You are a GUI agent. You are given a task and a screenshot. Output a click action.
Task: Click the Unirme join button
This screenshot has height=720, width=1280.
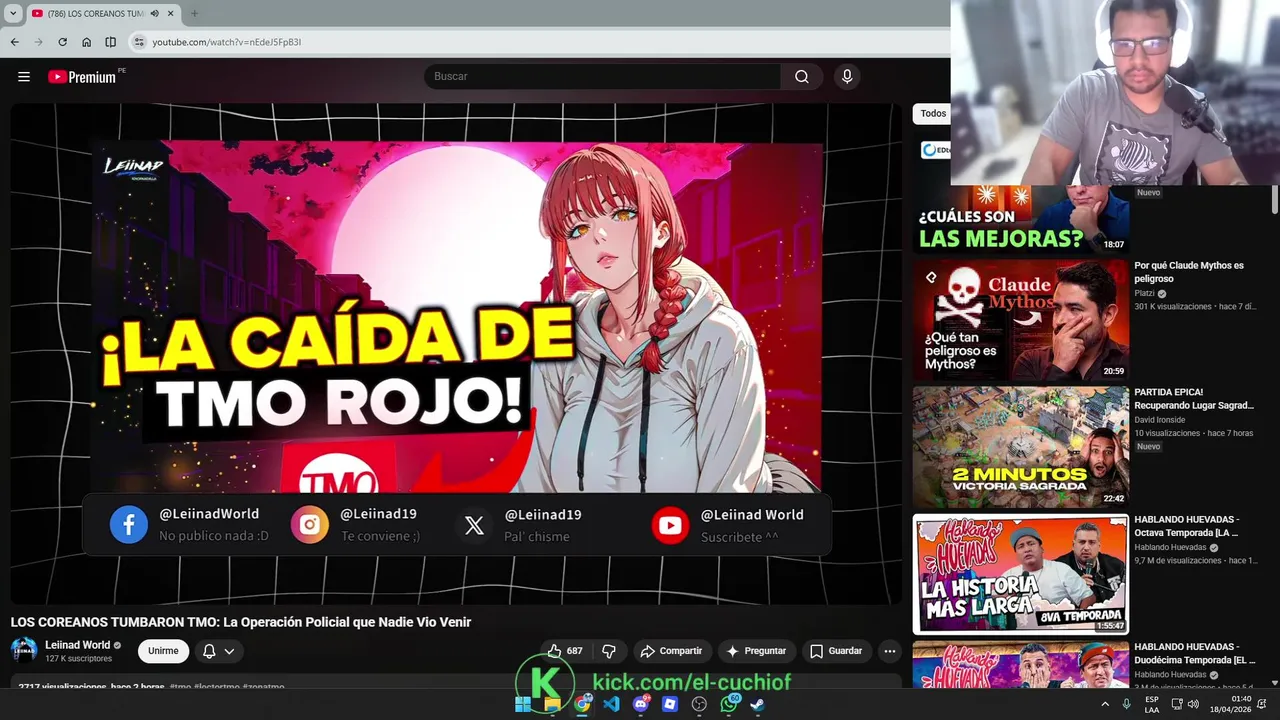pos(163,651)
